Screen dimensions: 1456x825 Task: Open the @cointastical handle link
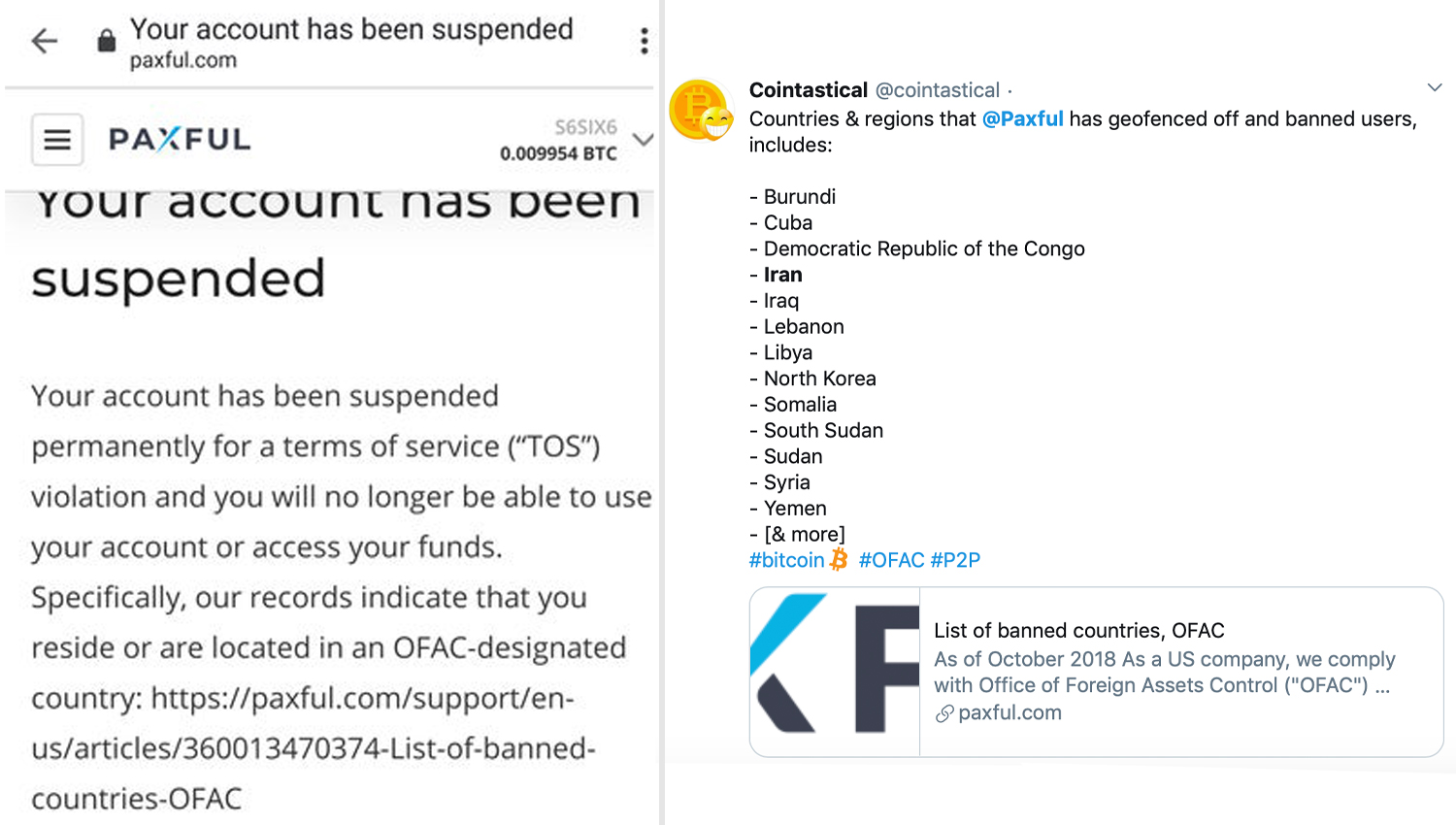pyautogui.click(x=938, y=90)
